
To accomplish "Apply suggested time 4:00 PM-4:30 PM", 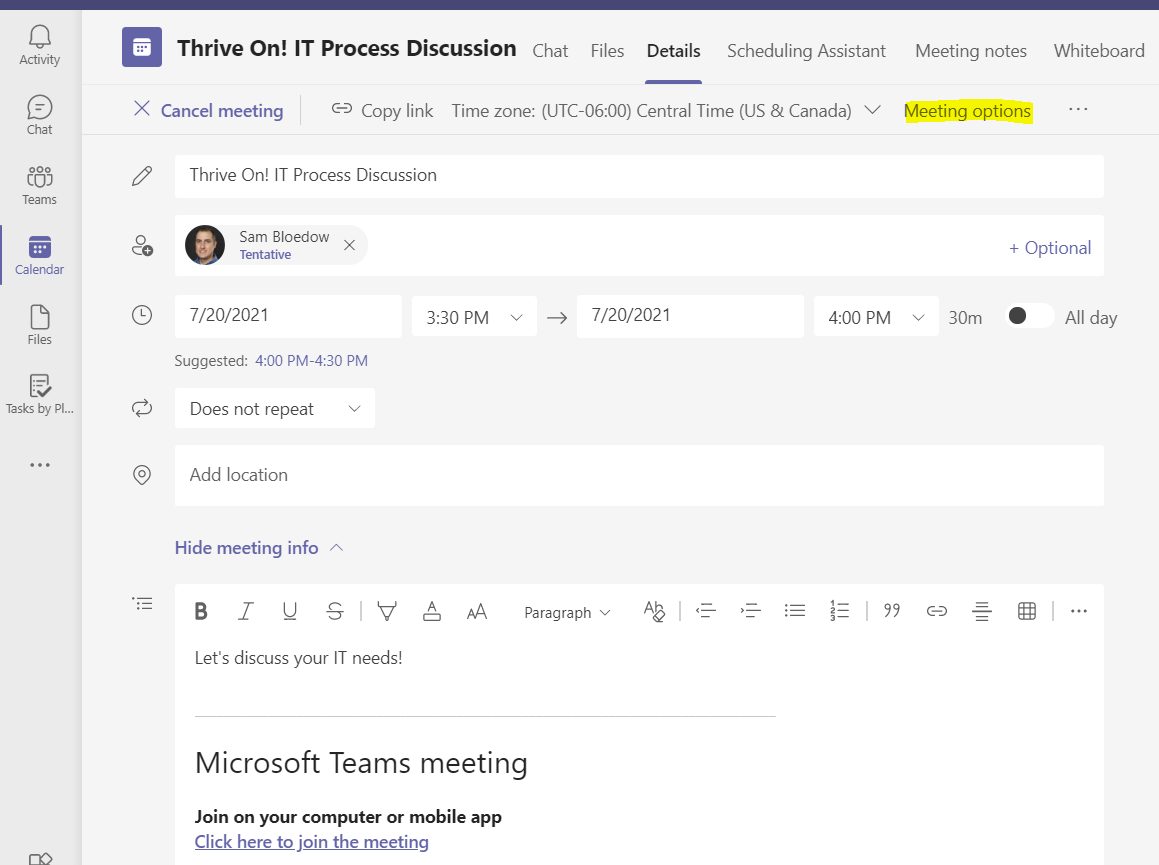I will 311,361.
